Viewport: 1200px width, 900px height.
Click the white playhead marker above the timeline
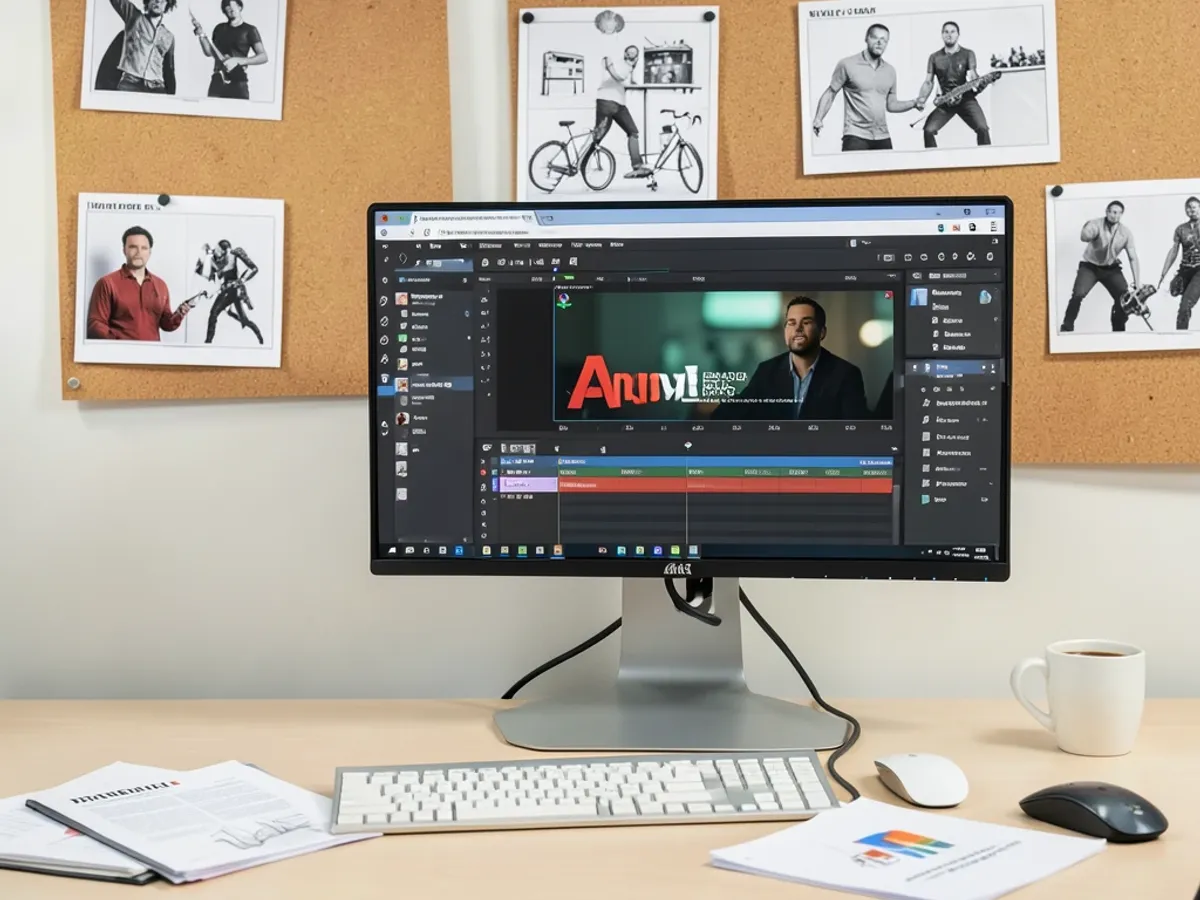(687, 445)
